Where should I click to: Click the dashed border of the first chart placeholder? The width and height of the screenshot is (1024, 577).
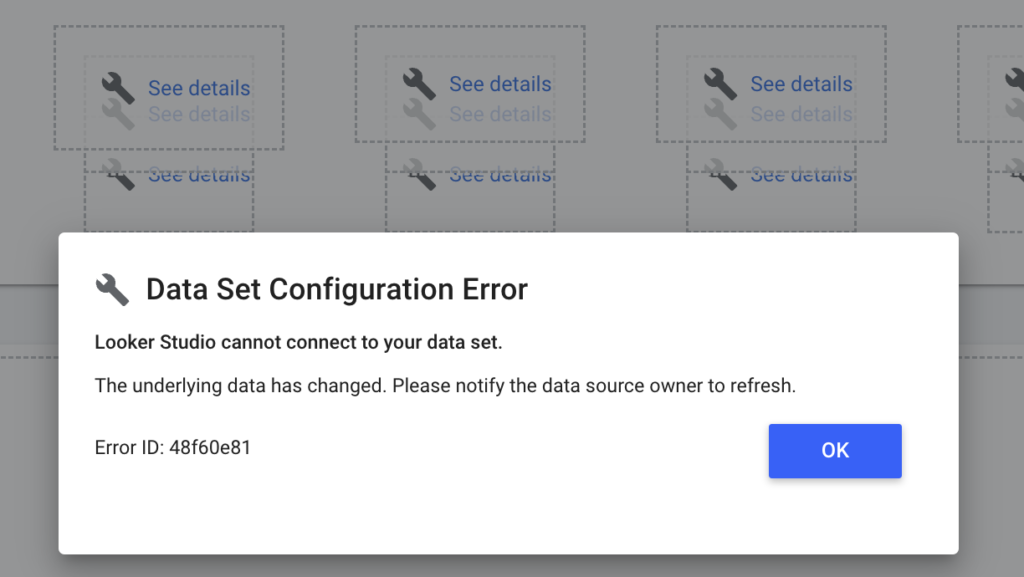[x=168, y=28]
